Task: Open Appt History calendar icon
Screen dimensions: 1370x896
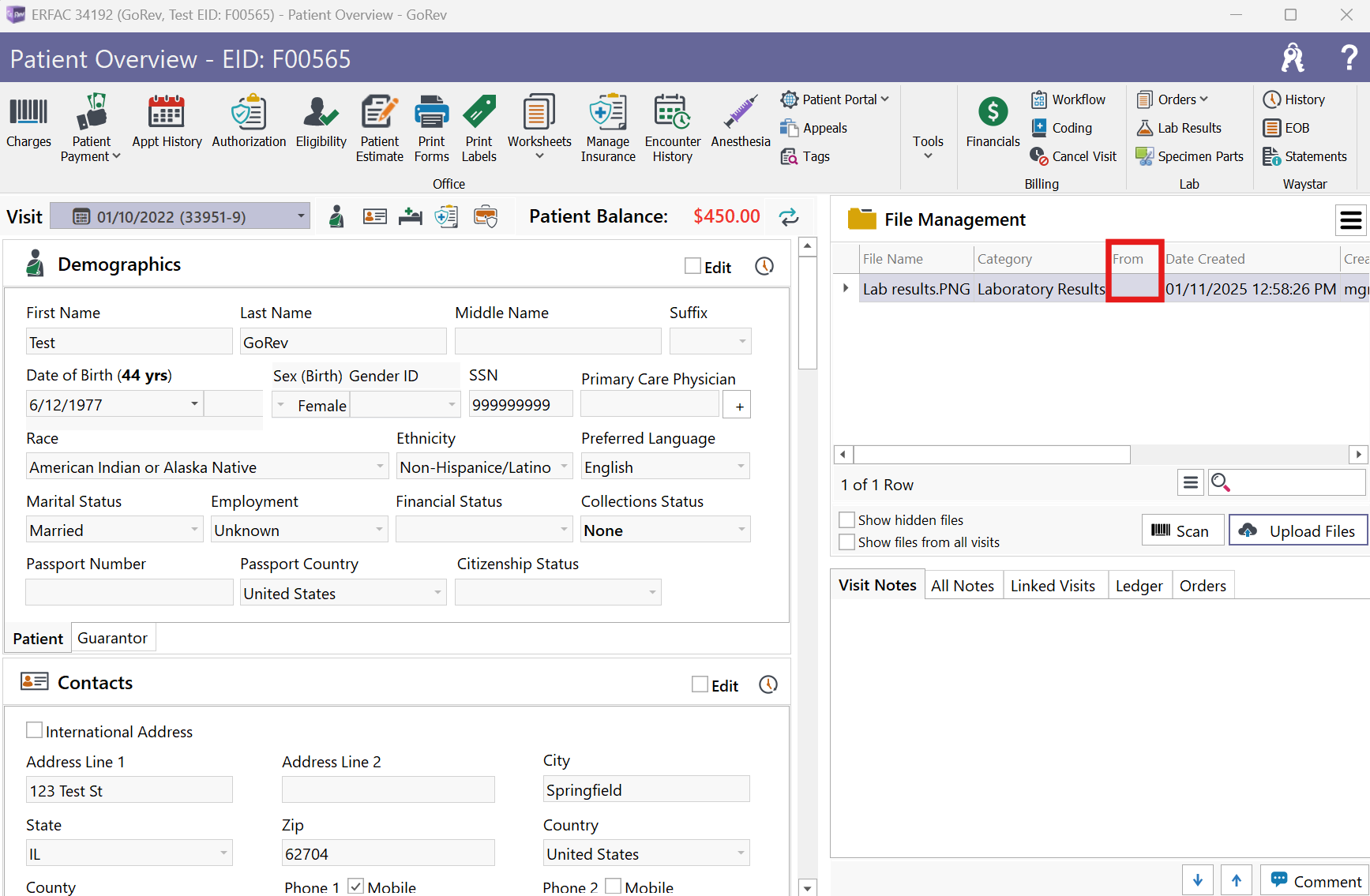Action: coord(167,122)
